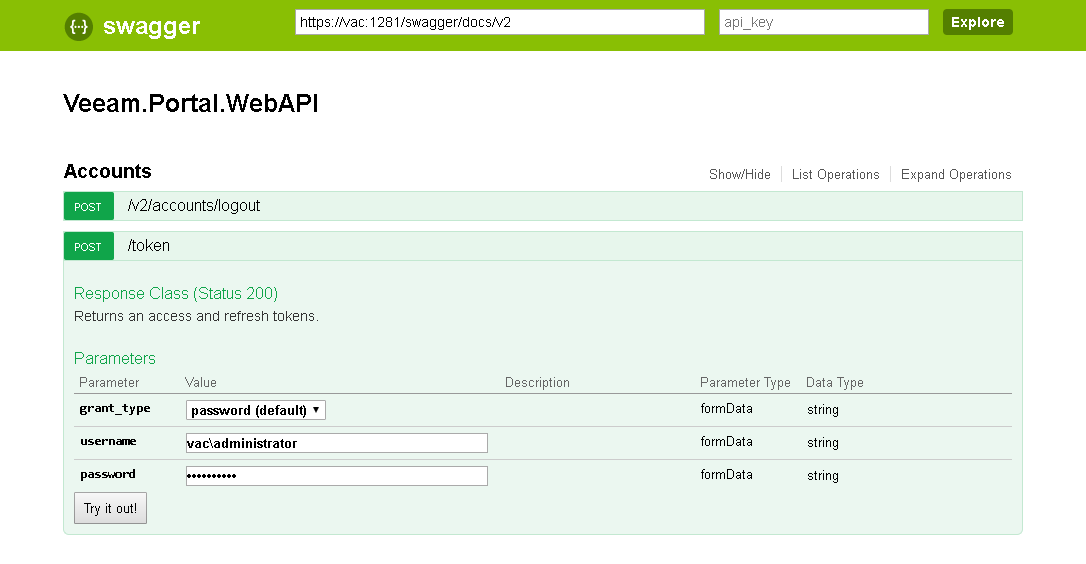
Task: Click the username input field
Action: pos(337,443)
